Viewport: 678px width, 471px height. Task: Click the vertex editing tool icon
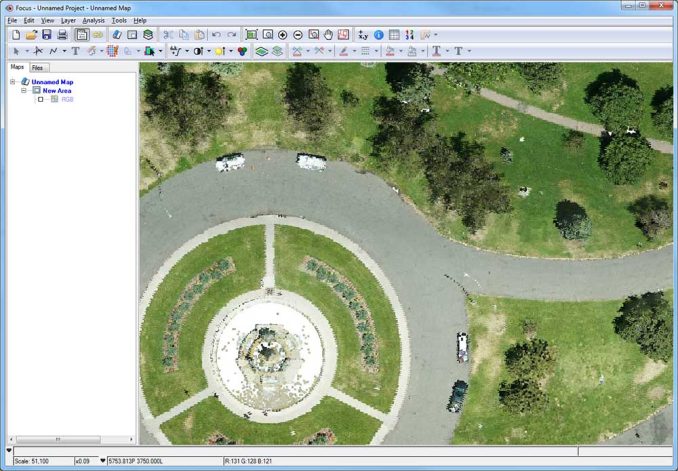38,51
